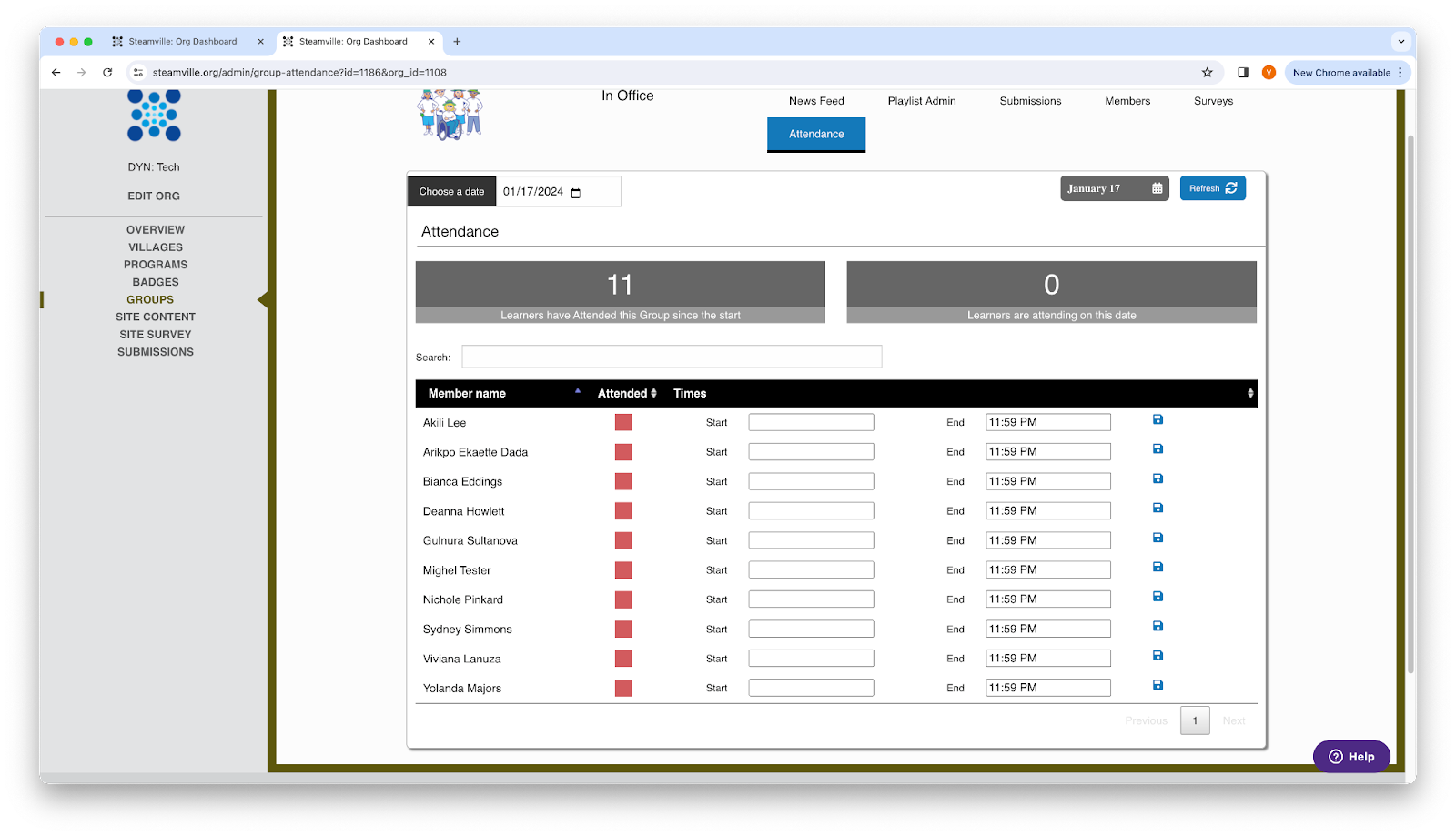Open Chrome profile avatar
The width and height of the screenshot is (1456, 836).
tap(1269, 73)
